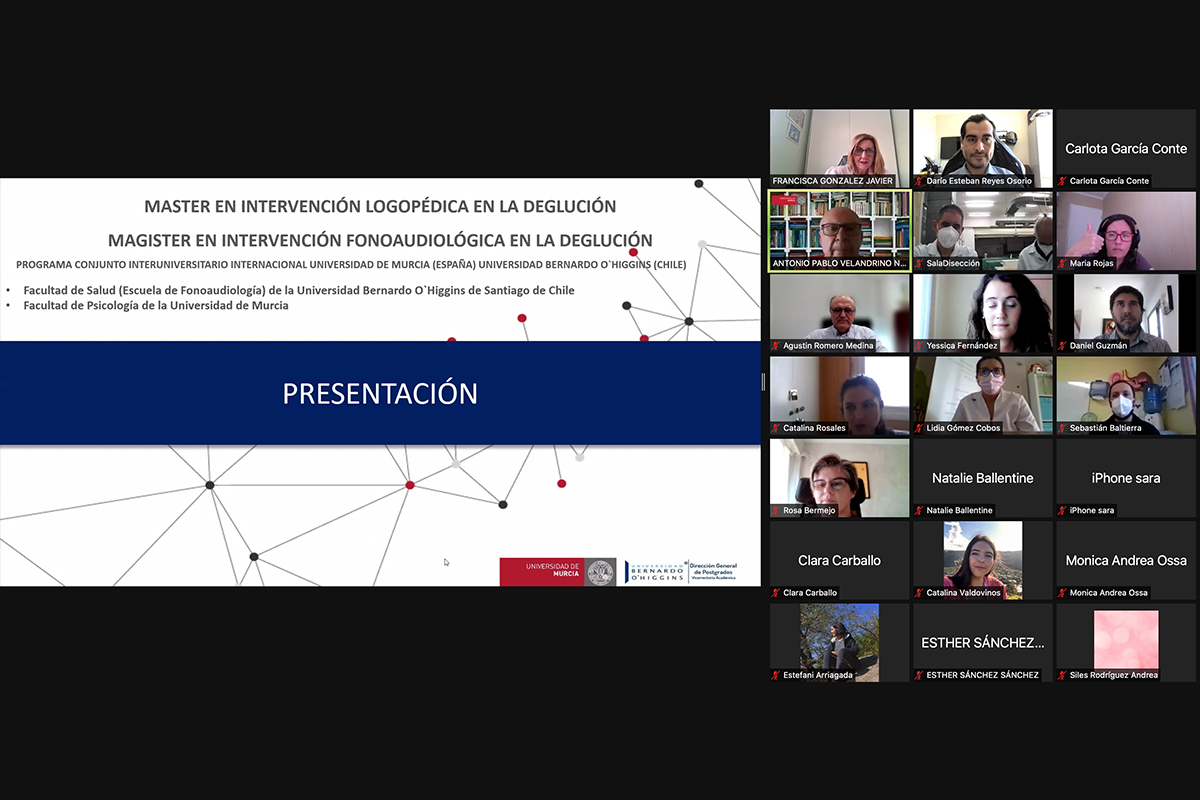Click the muted mic icon beside Natalie Ballentine's label
Image resolution: width=1200 pixels, height=800 pixels.
pyautogui.click(x=920, y=510)
